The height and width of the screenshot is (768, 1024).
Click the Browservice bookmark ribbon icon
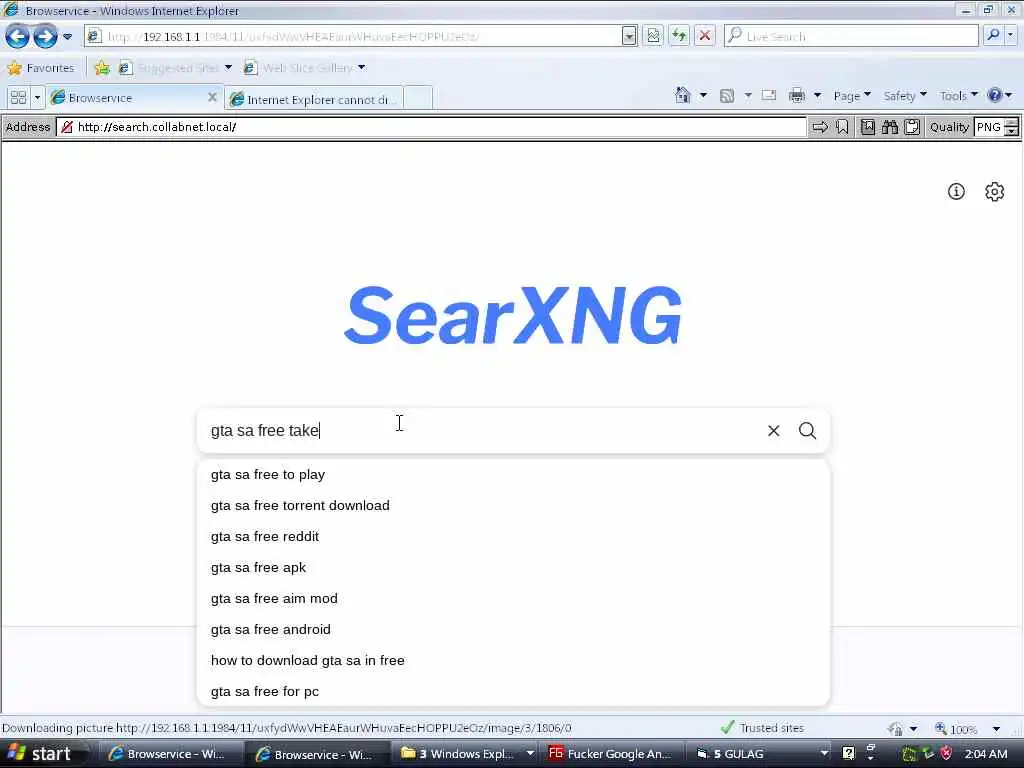(842, 127)
